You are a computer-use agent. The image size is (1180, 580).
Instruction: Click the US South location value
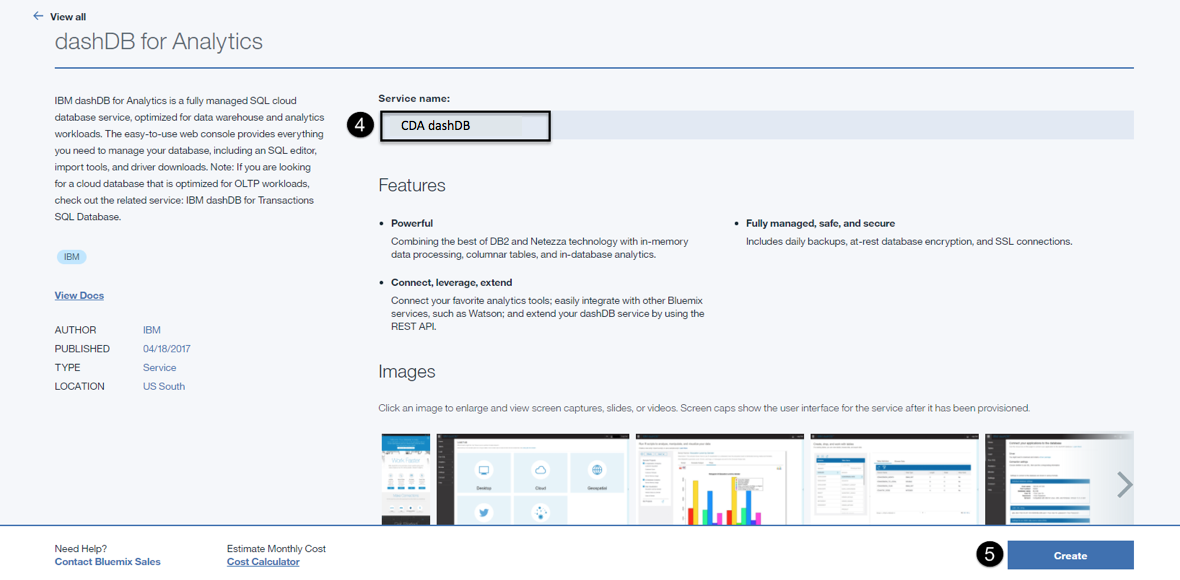point(164,387)
